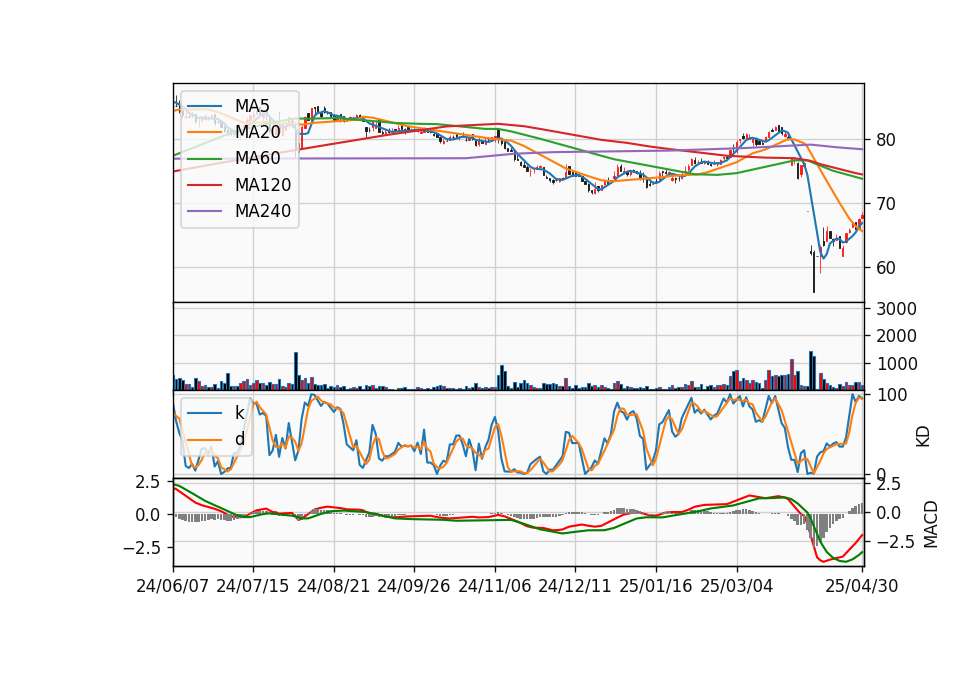The height and width of the screenshot is (690, 960).
Task: Click the 24/08/21 date axis label
Action: tap(334, 586)
